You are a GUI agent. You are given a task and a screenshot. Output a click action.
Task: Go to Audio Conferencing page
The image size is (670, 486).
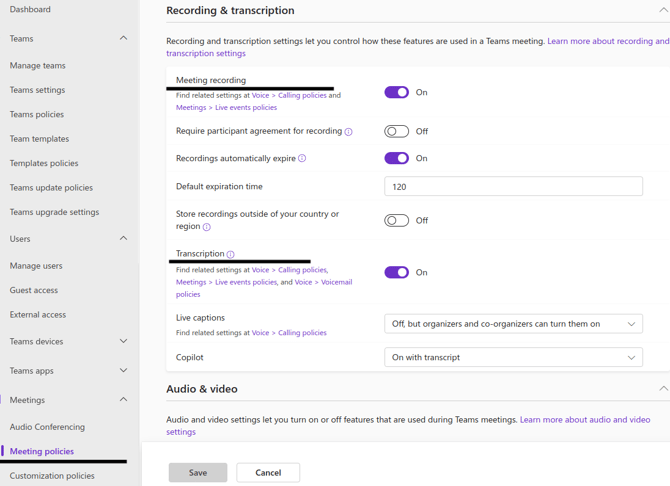click(47, 427)
